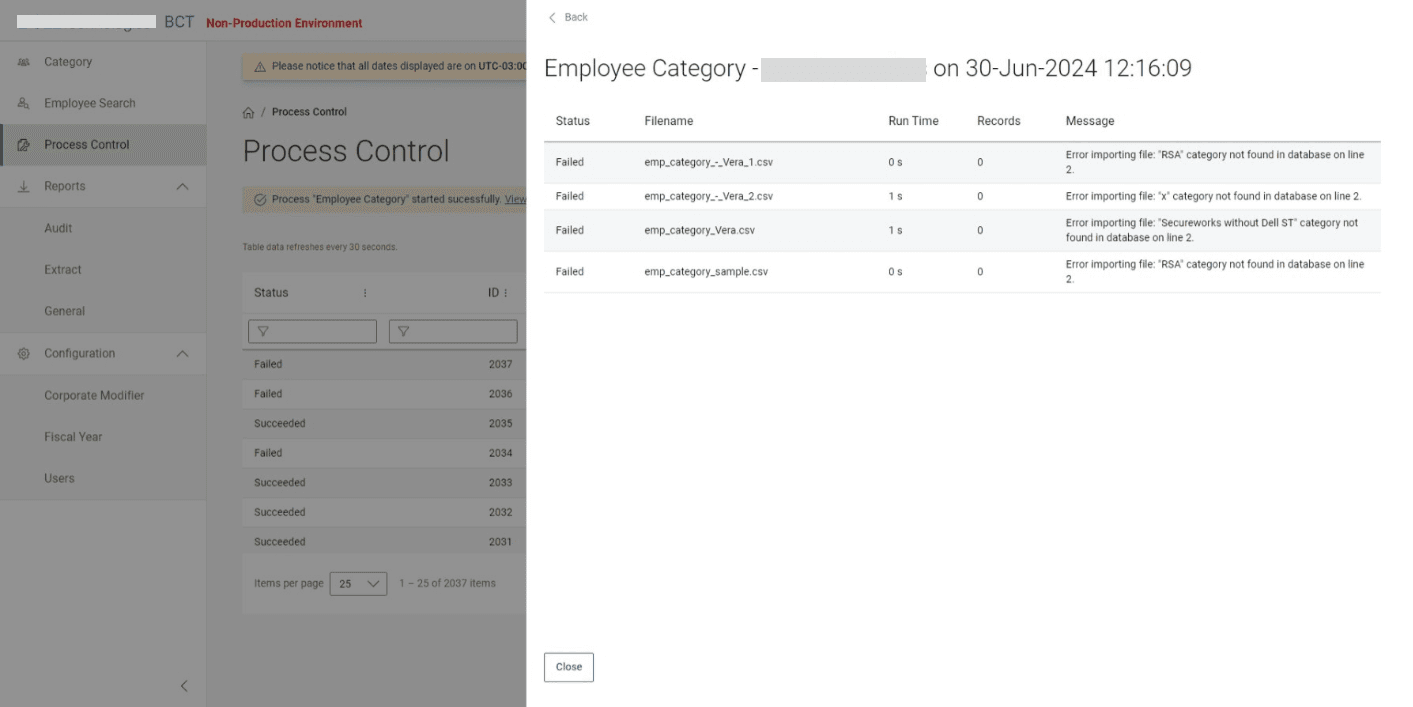Click row with ID 2033
Viewport: 1413px width, 707px height.
(384, 483)
